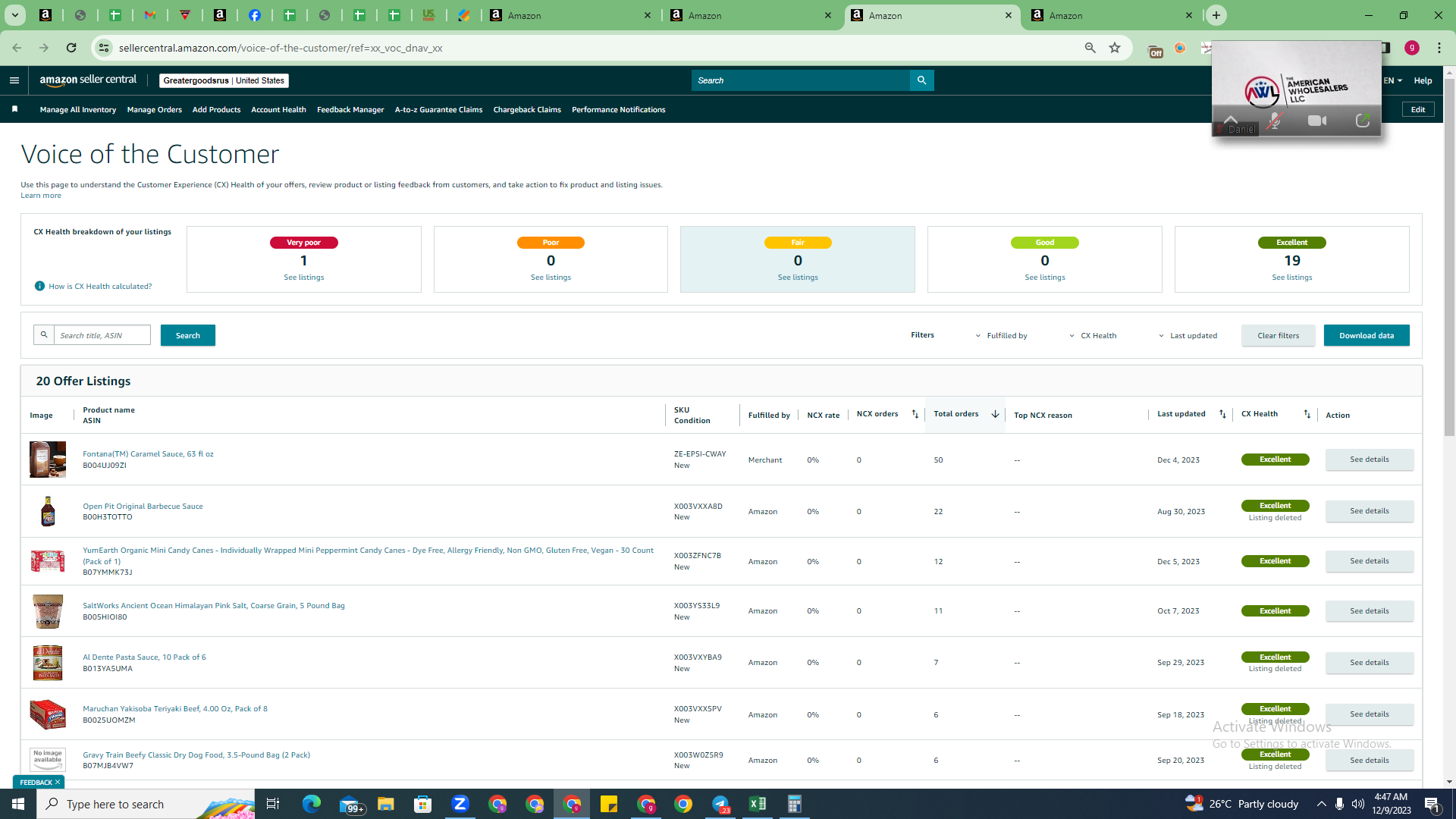1456x819 pixels.
Task: Open File Explorer from the taskbar
Action: pyautogui.click(x=386, y=804)
